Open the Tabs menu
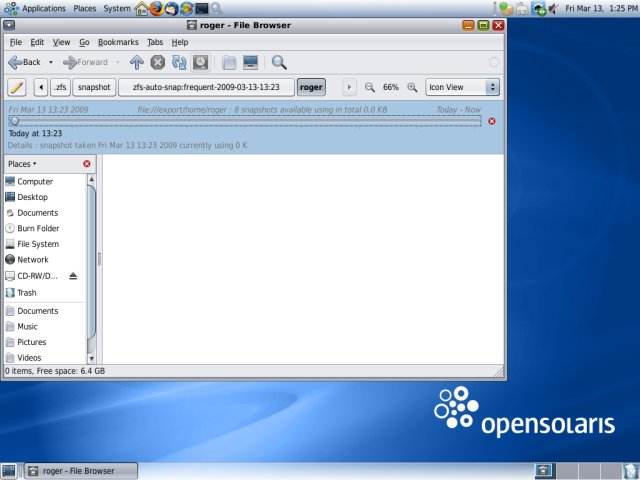Image resolution: width=640 pixels, height=480 pixels. [x=155, y=42]
